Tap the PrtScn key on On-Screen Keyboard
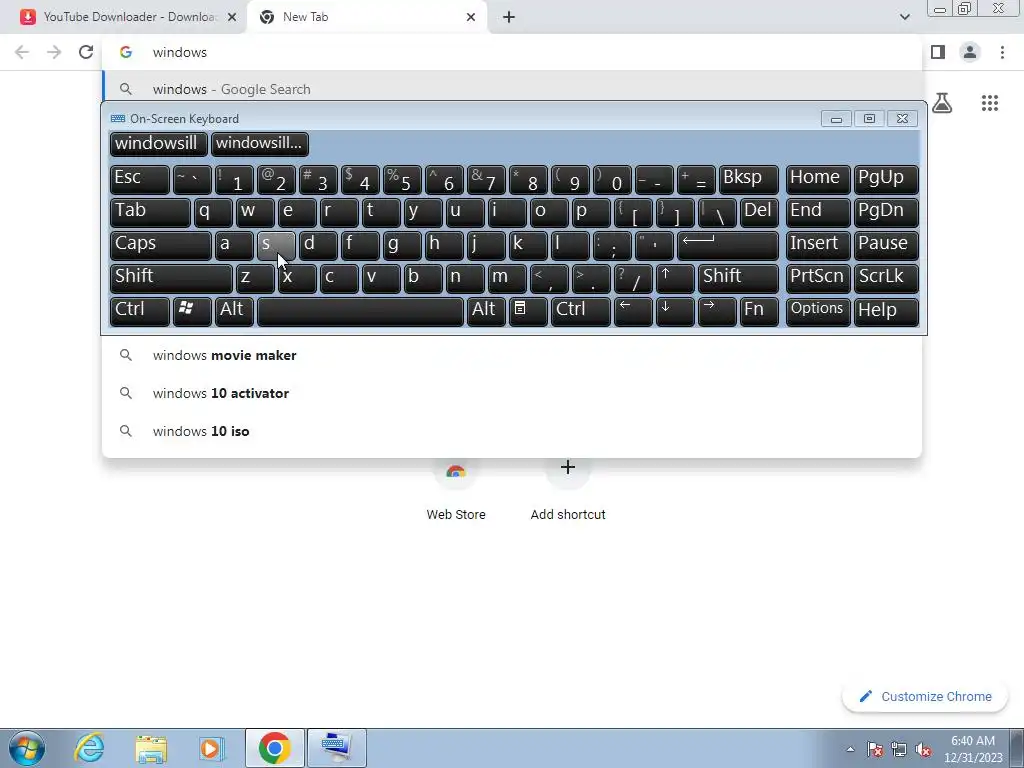 point(818,278)
